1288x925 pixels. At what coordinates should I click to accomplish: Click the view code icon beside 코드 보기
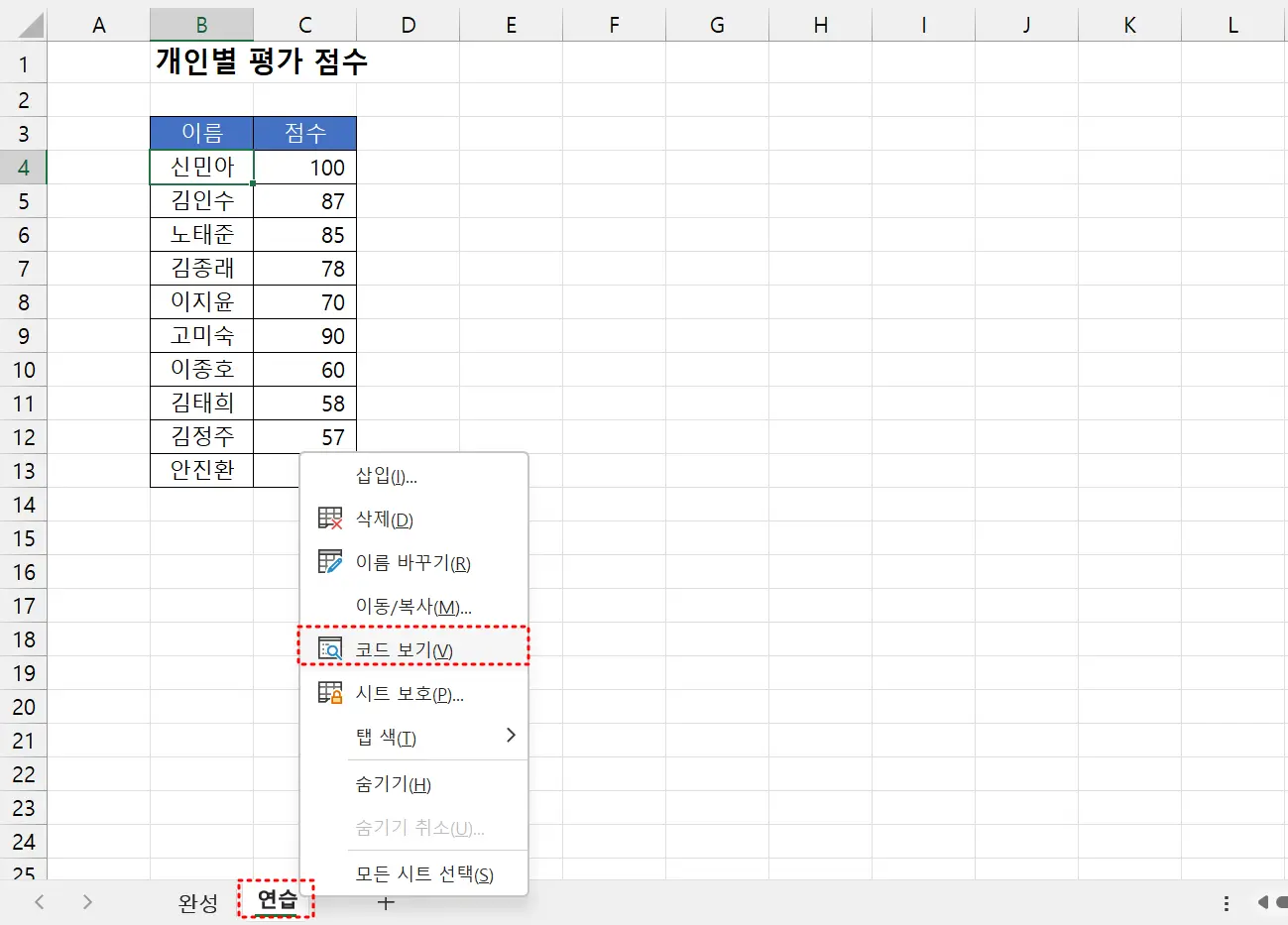point(330,649)
